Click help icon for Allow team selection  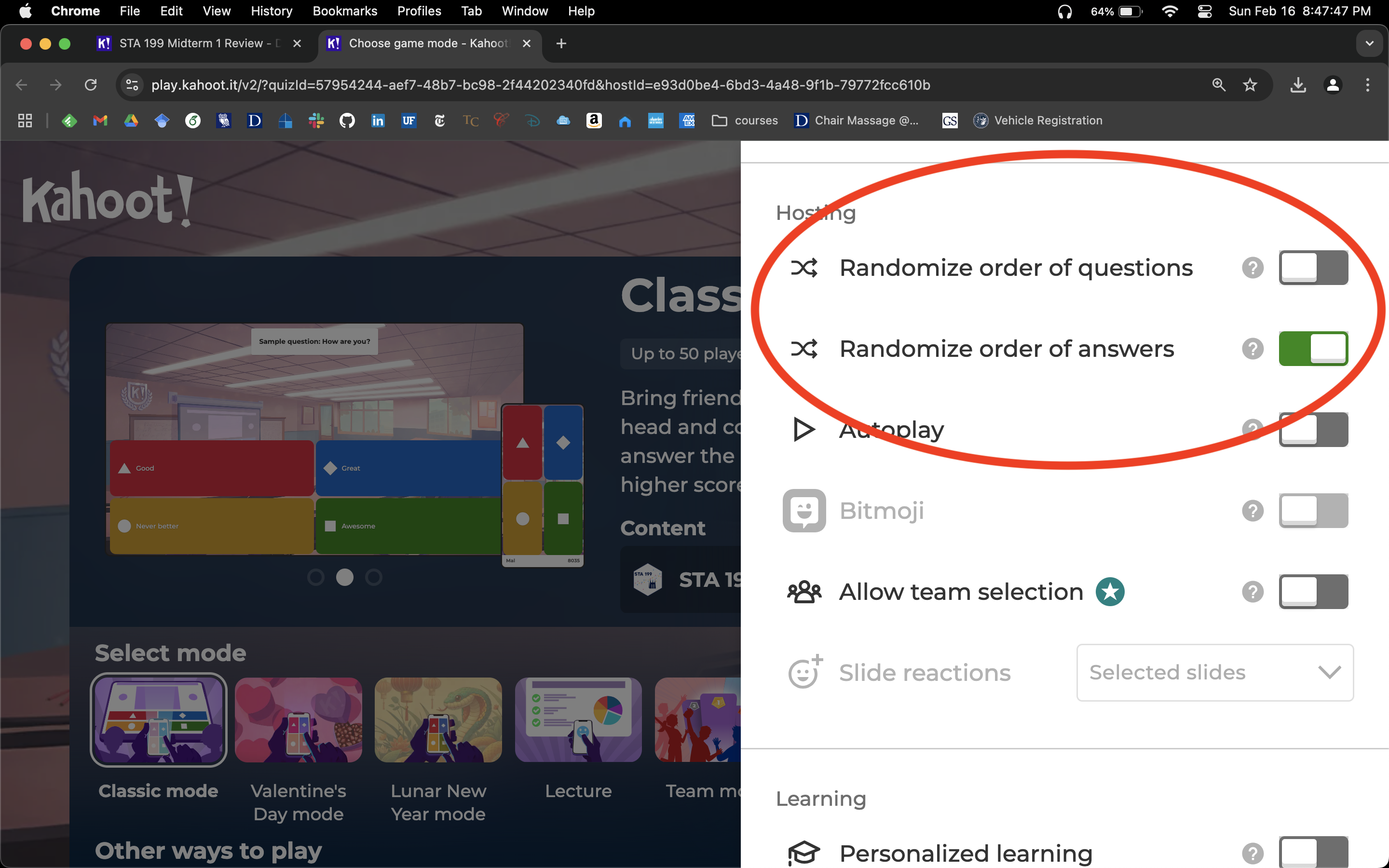click(x=1253, y=591)
